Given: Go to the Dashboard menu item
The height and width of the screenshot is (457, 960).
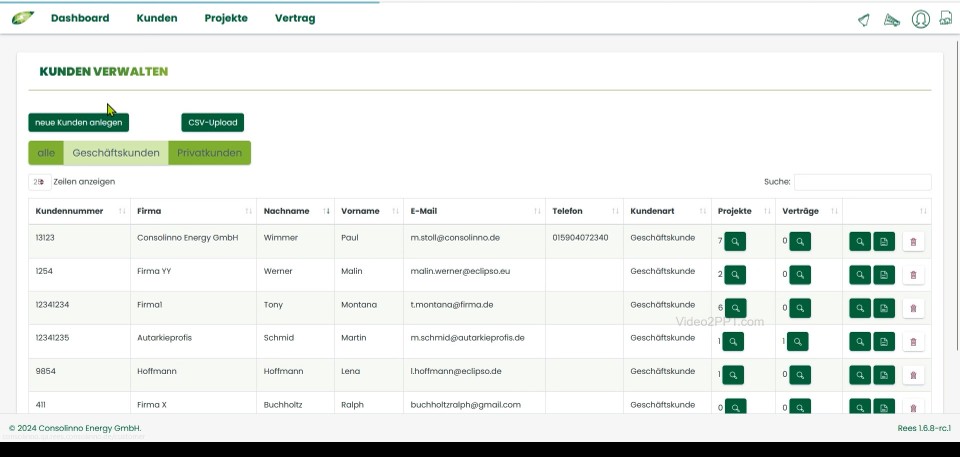Looking at the screenshot, I should click(80, 18).
